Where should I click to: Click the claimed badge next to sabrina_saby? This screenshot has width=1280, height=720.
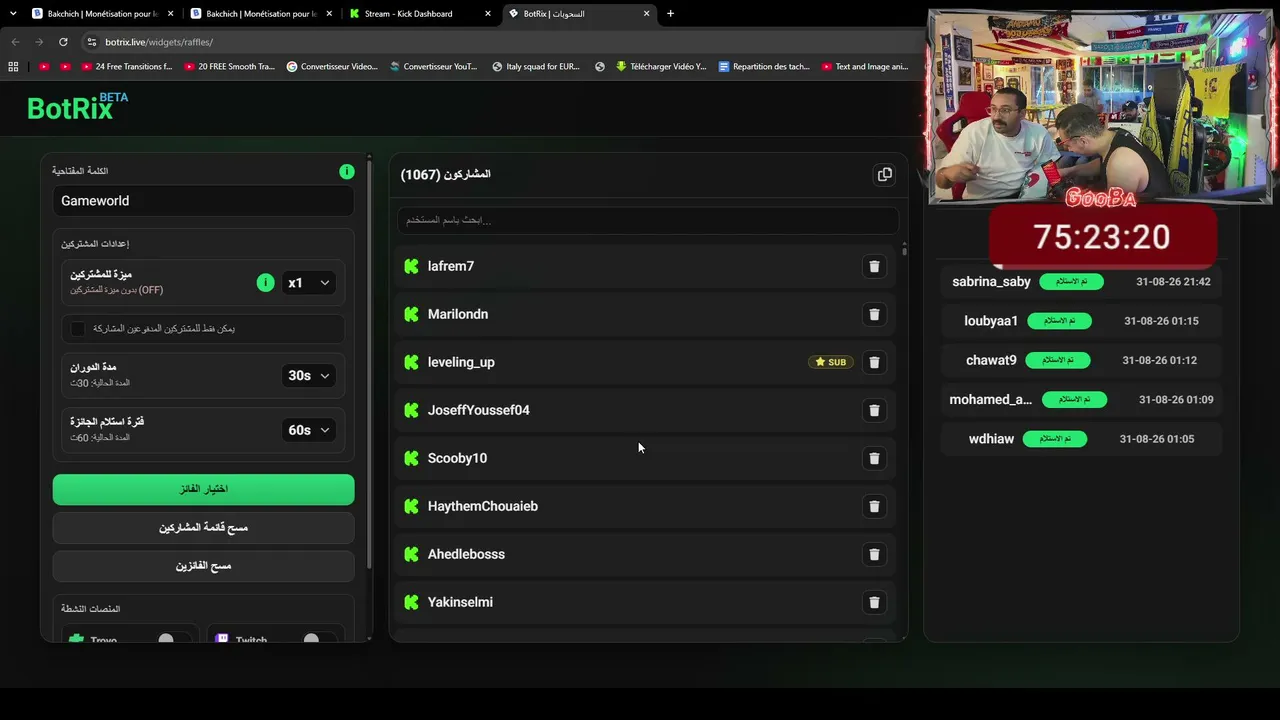coord(1071,282)
